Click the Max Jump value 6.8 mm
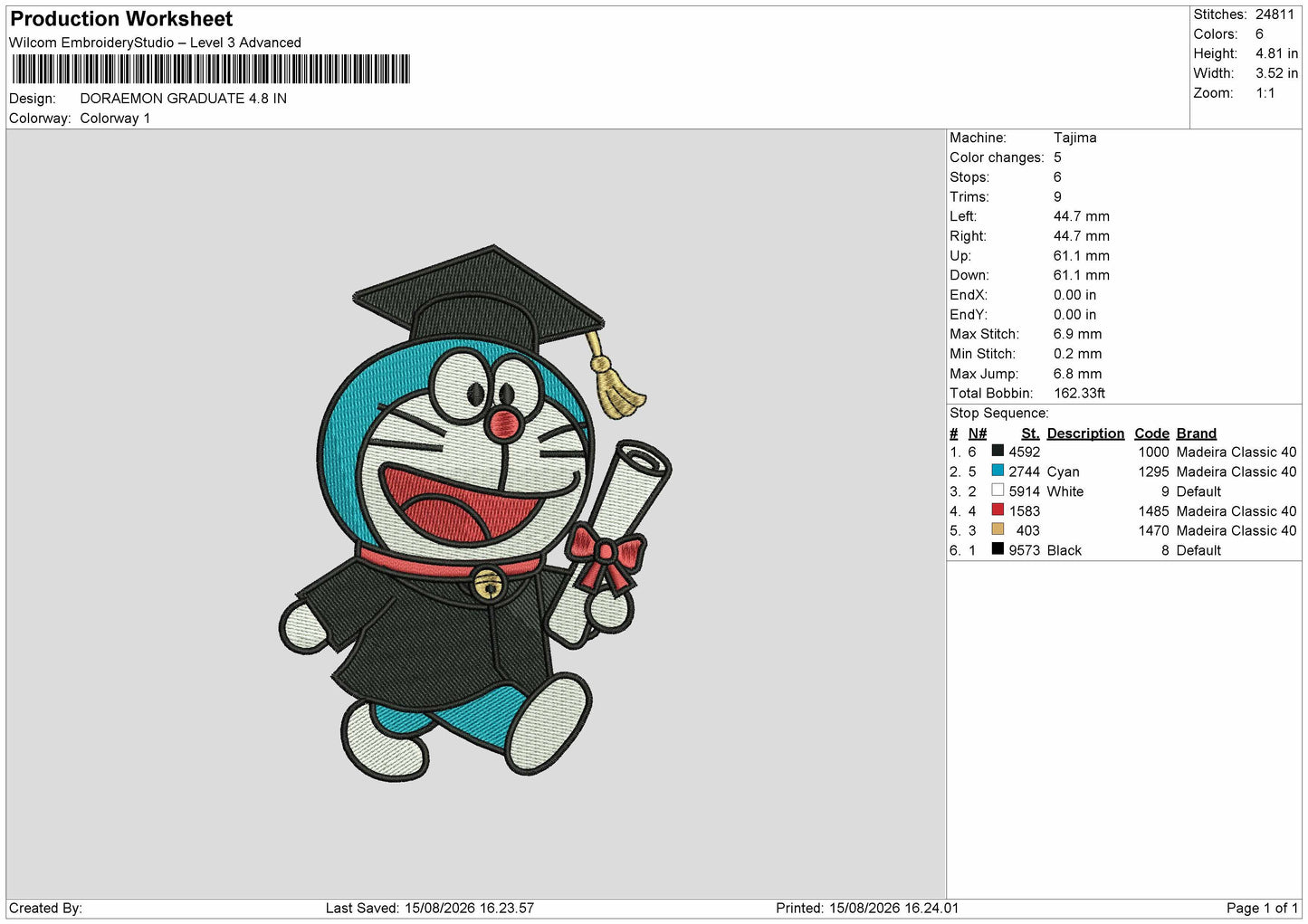This screenshot has height=924, width=1308. pos(1077,374)
